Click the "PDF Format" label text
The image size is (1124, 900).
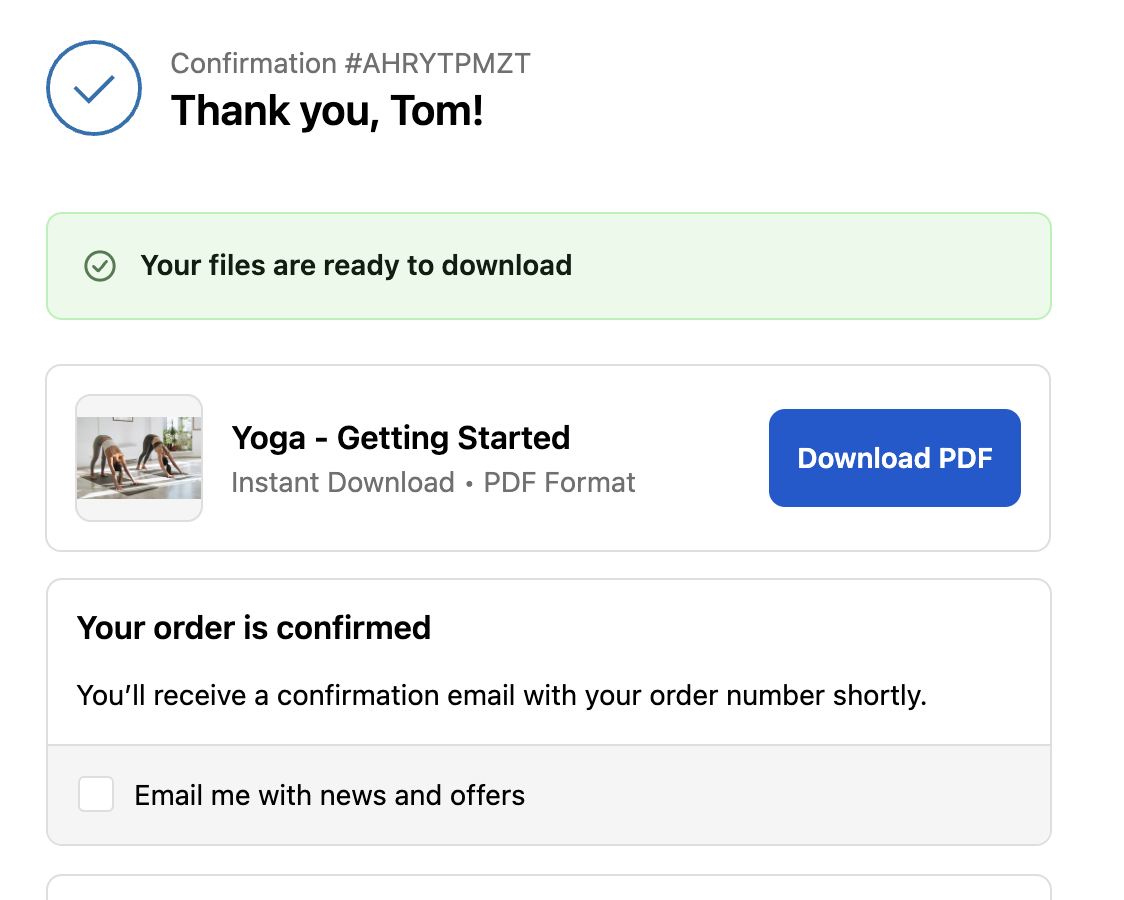(x=559, y=483)
